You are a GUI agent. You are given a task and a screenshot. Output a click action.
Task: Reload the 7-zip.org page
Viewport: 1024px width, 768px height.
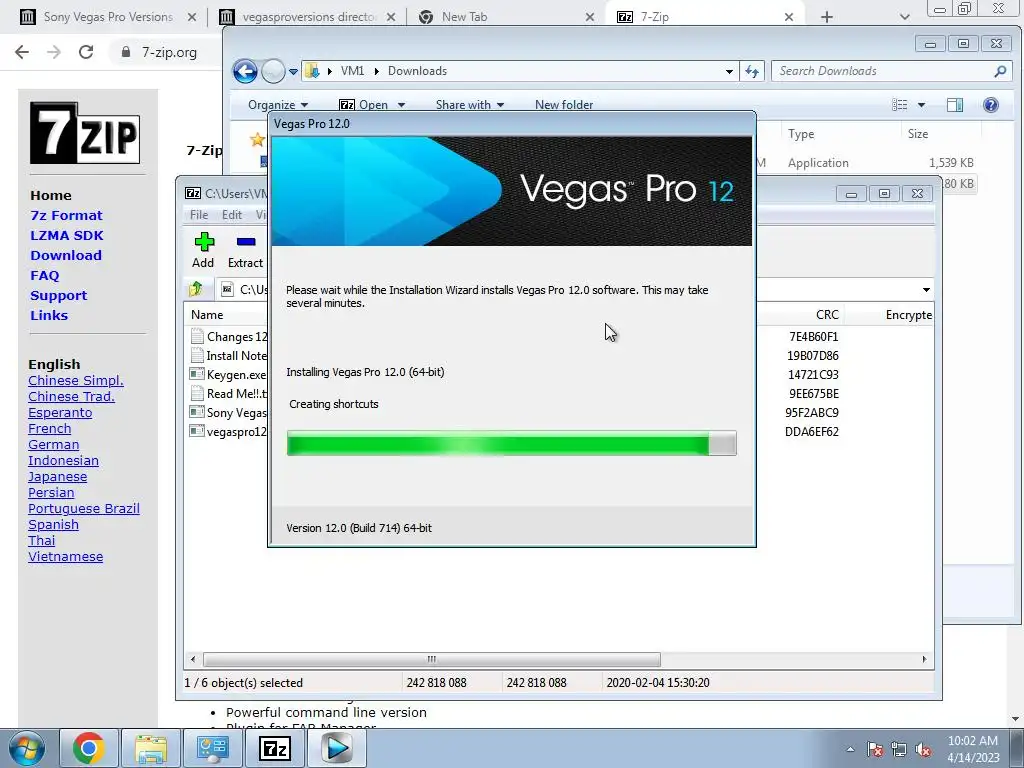point(86,52)
